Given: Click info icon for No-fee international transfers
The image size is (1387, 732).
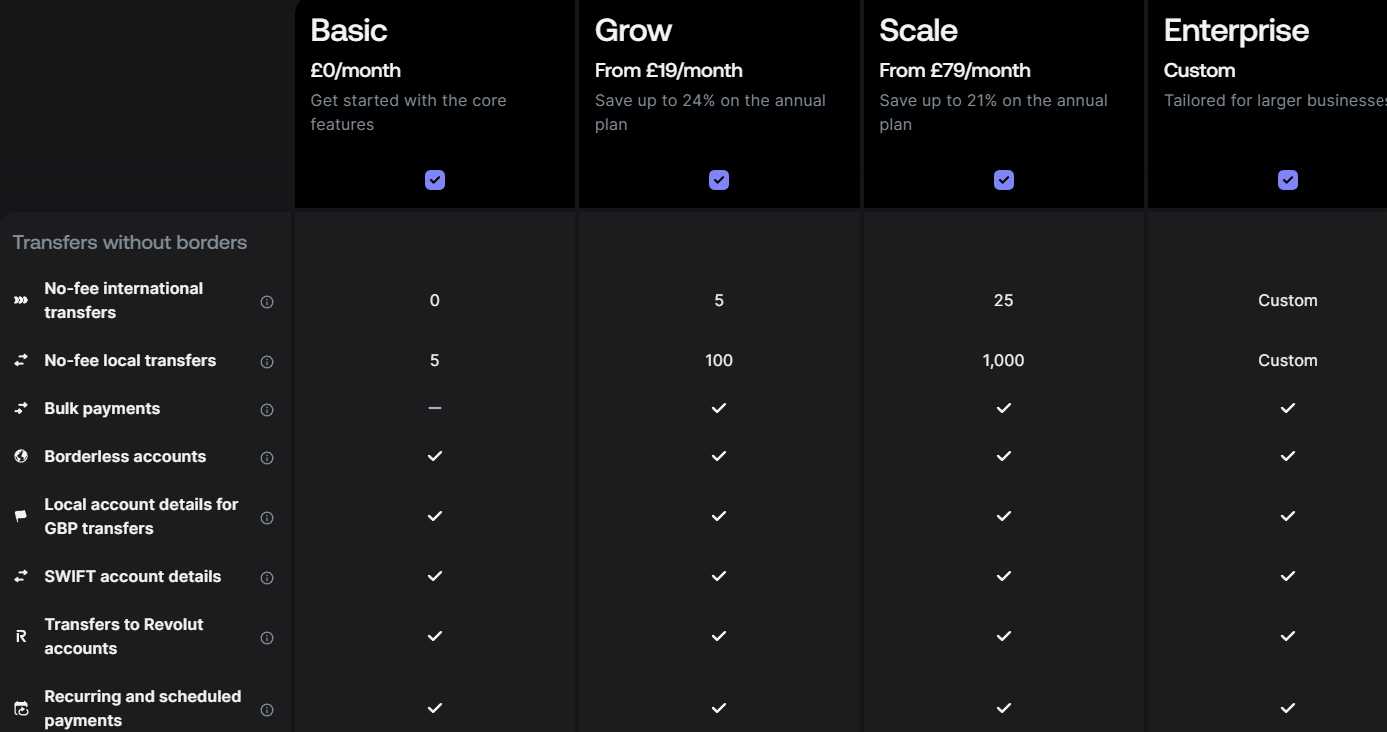Looking at the screenshot, I should coord(267,301).
